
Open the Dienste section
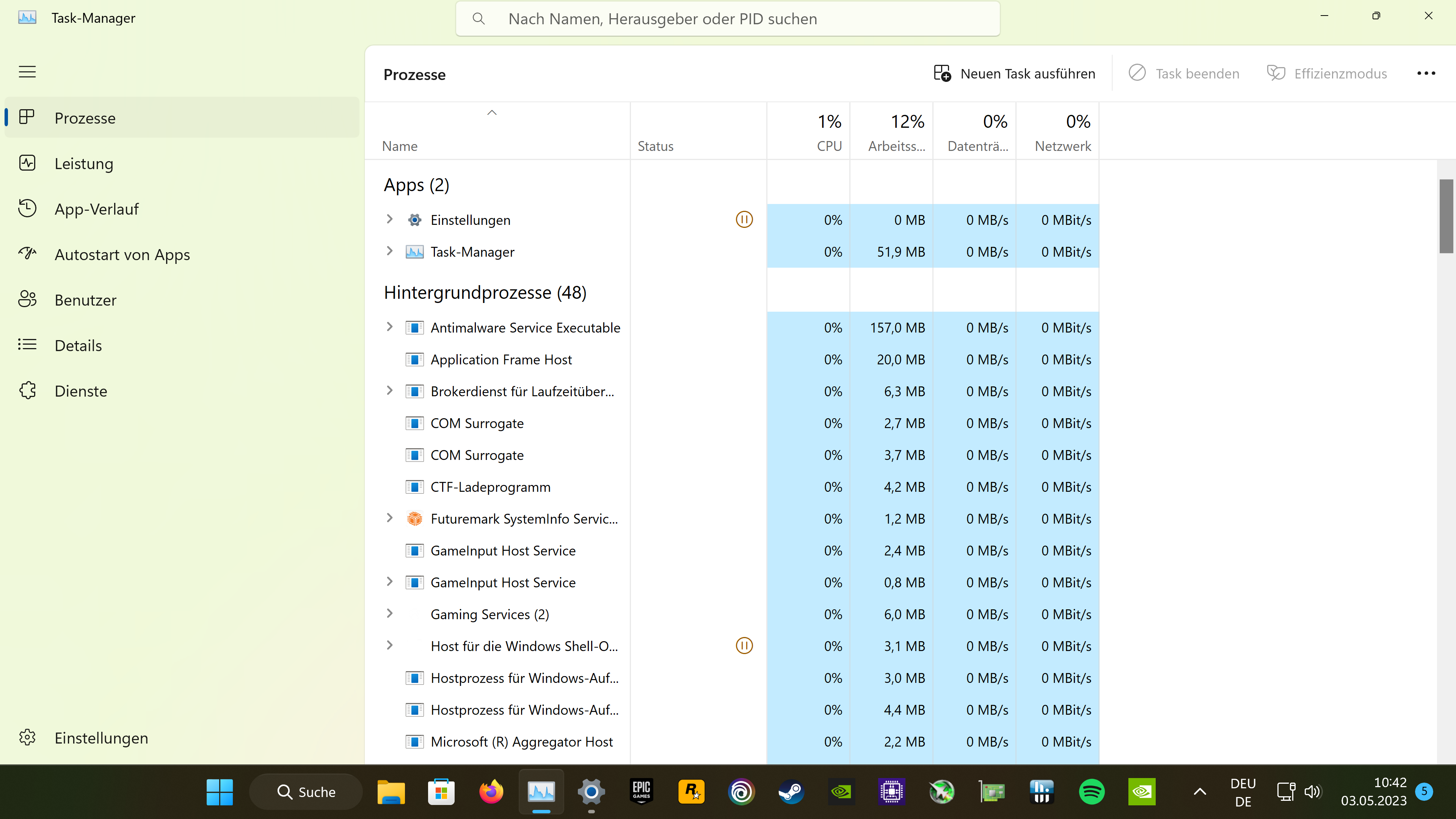pyautogui.click(x=81, y=391)
